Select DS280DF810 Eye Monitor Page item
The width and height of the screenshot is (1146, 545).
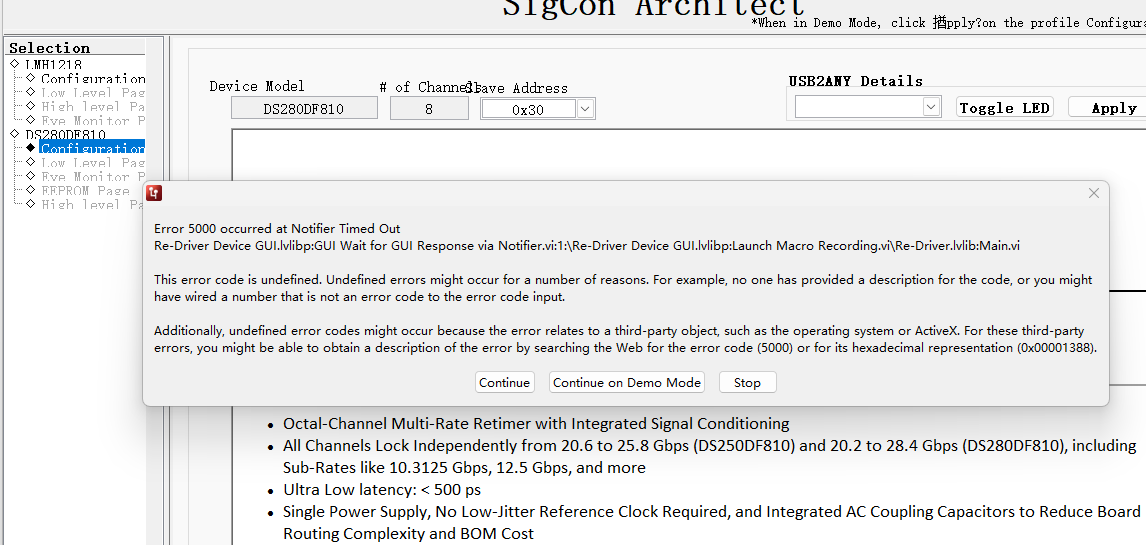point(92,176)
